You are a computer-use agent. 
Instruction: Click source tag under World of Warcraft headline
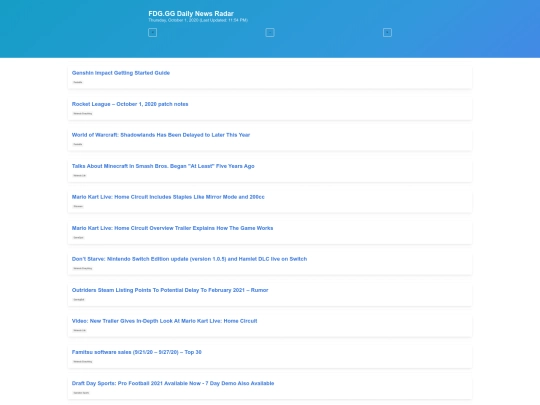[78, 144]
